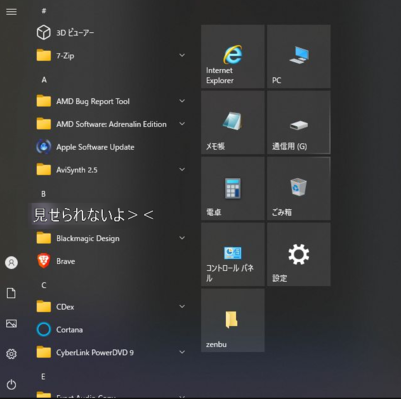Open the 7-Zip folder entry
Viewport: 401px width, 399px height.
tap(110, 55)
